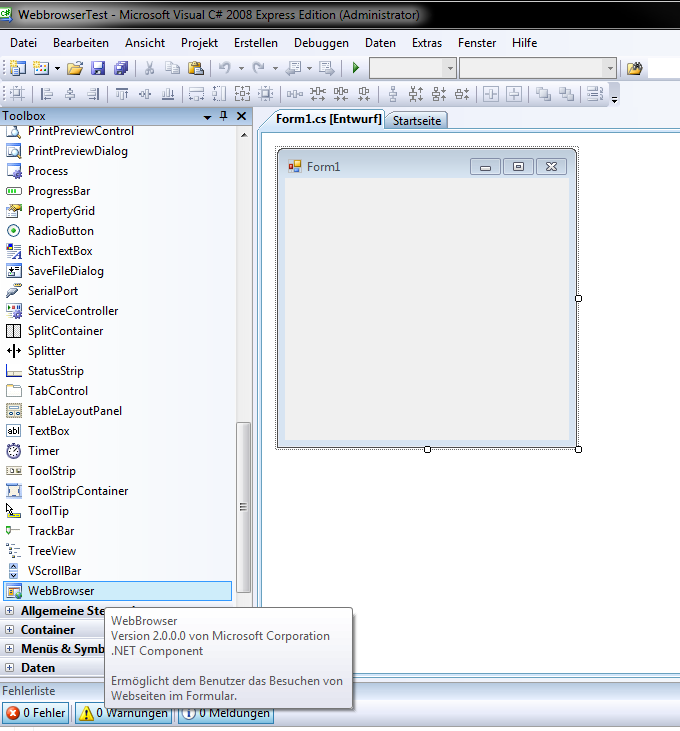Screen dimensions: 680x731
Task: Click the Cut scissors icon
Action: (x=149, y=69)
